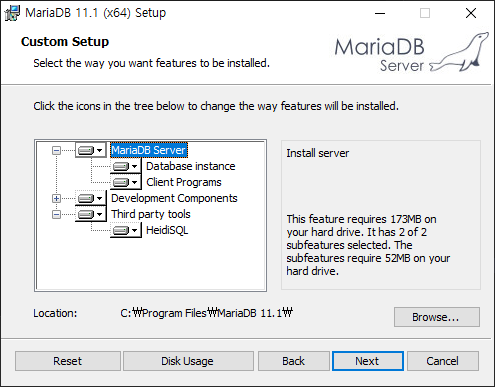Collapse the MariaDB Server tree node
Viewport: 495px width, 387px height.
click(x=56, y=150)
